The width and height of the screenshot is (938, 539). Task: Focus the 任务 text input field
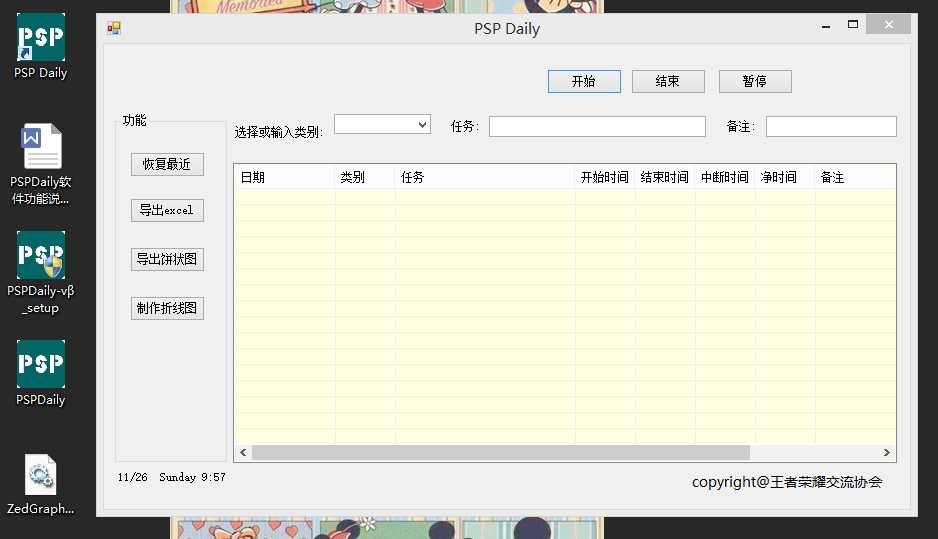point(597,126)
